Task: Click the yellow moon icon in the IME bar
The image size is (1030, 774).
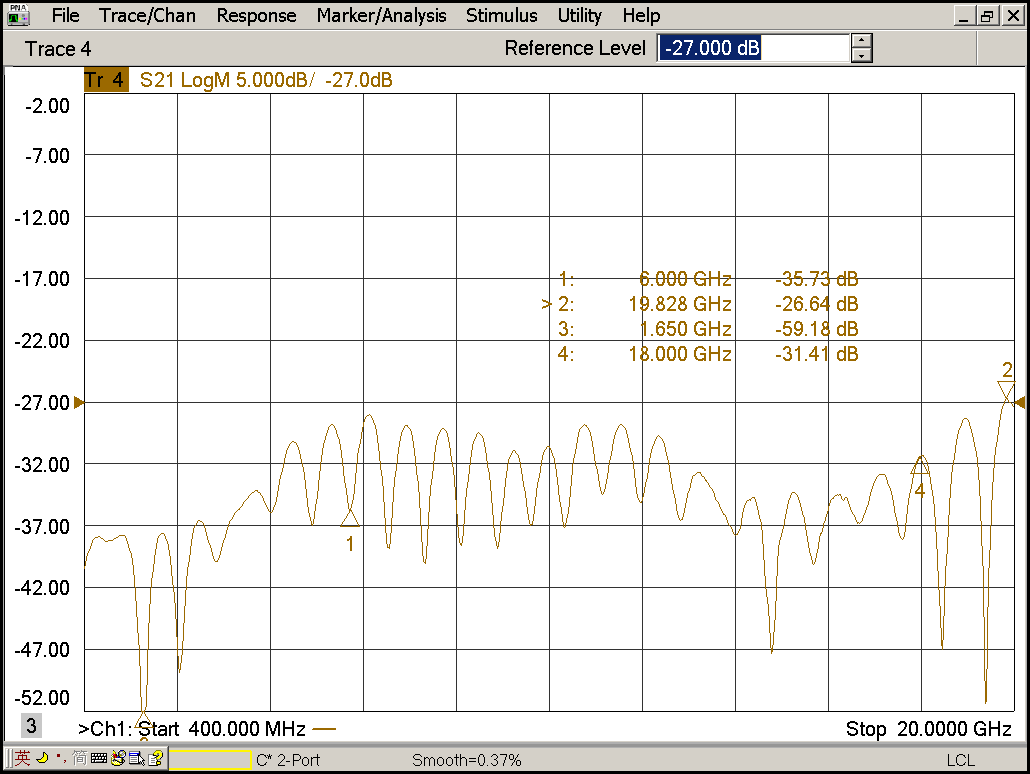Action: [x=43, y=758]
